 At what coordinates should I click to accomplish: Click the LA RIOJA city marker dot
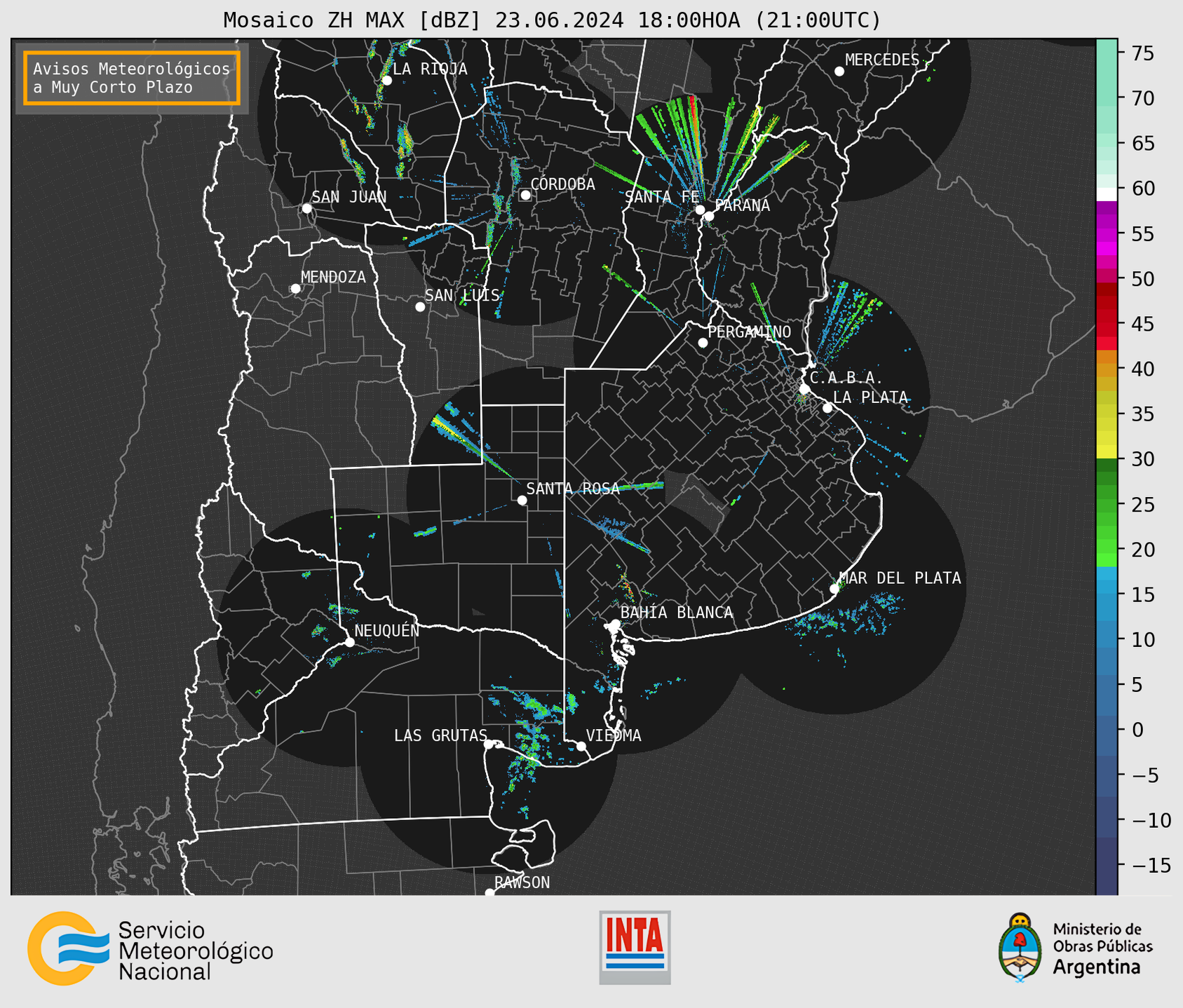click(x=387, y=81)
